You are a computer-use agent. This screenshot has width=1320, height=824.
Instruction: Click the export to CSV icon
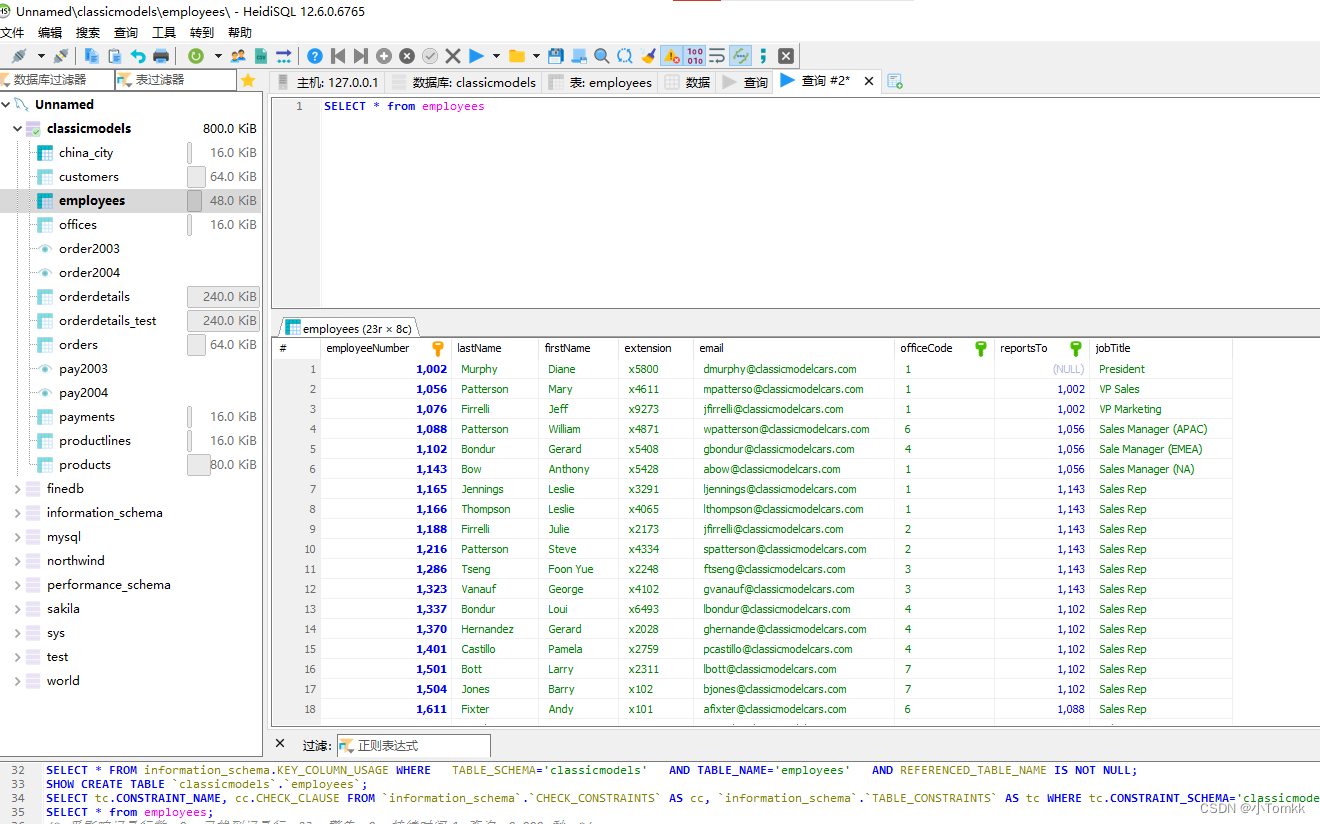click(x=261, y=55)
